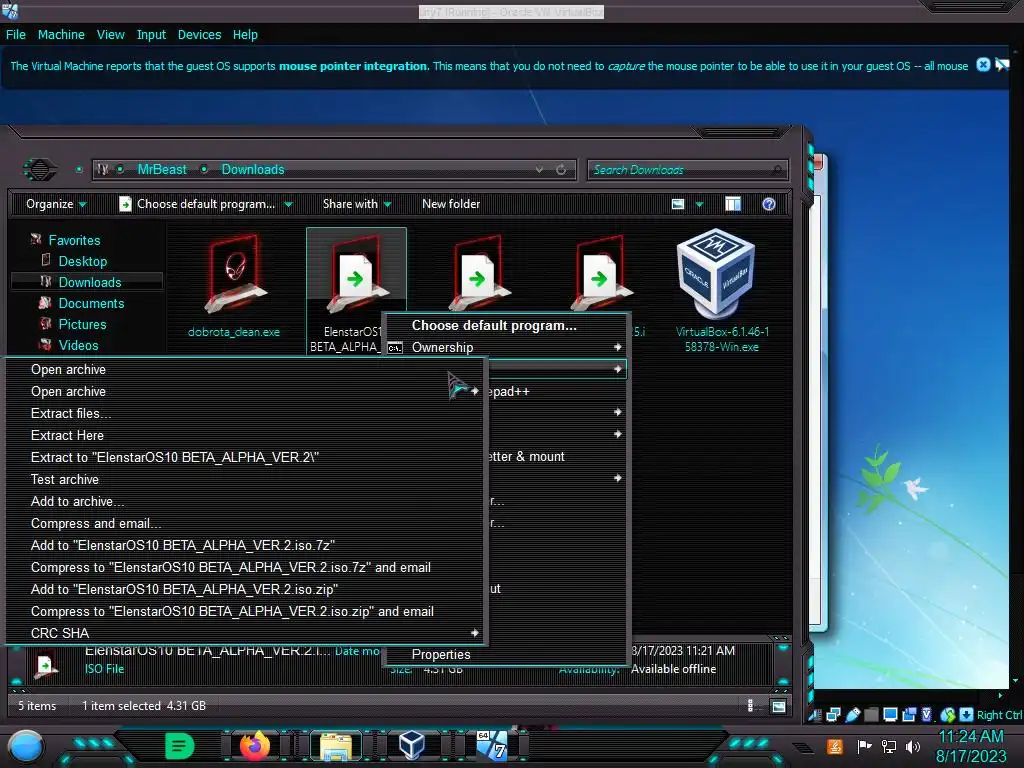Expand the arrow next to Choose default program
The width and height of the screenshot is (1024, 768).
[x=288, y=204]
